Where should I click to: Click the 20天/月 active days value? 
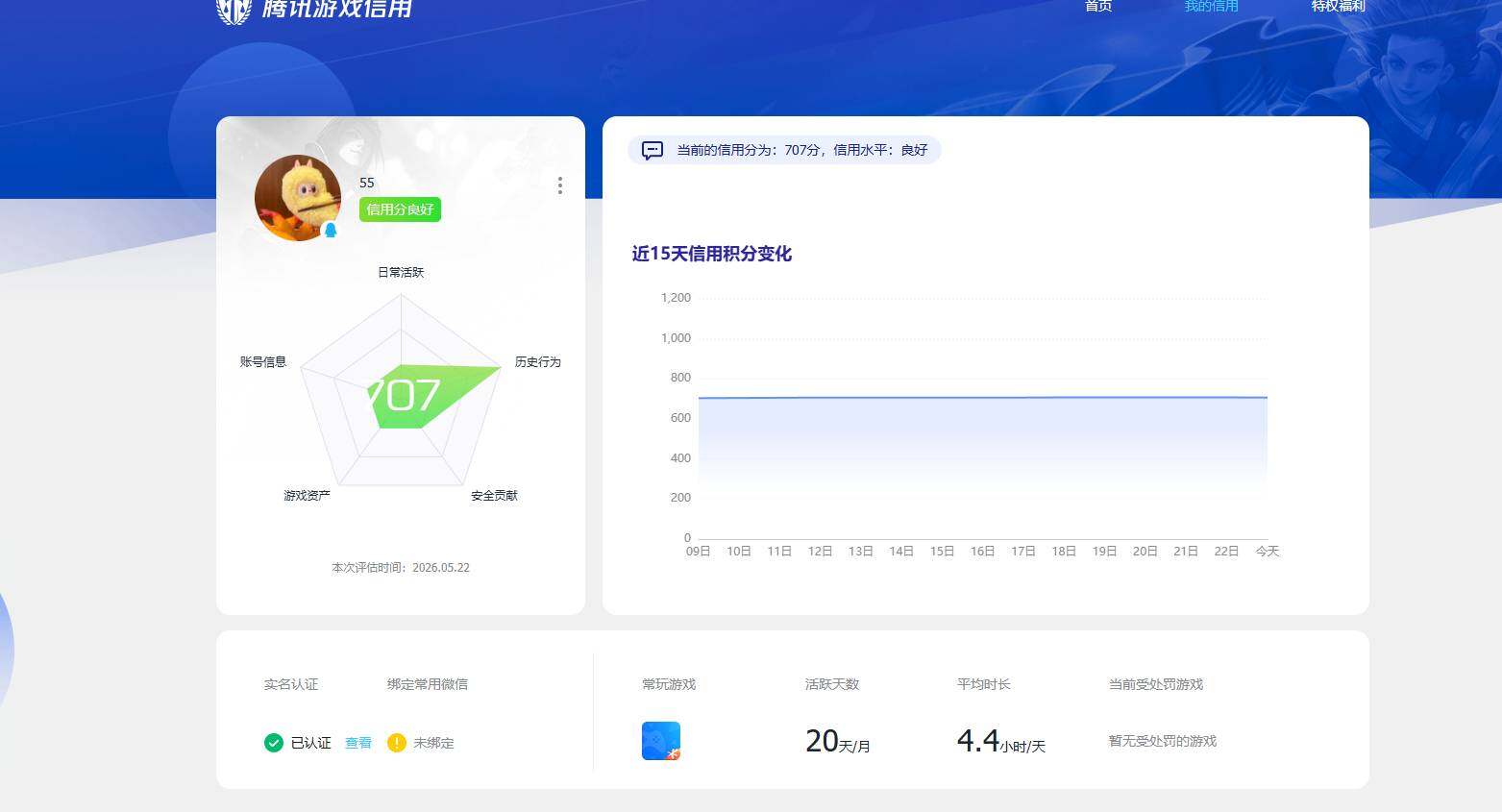pyautogui.click(x=838, y=741)
